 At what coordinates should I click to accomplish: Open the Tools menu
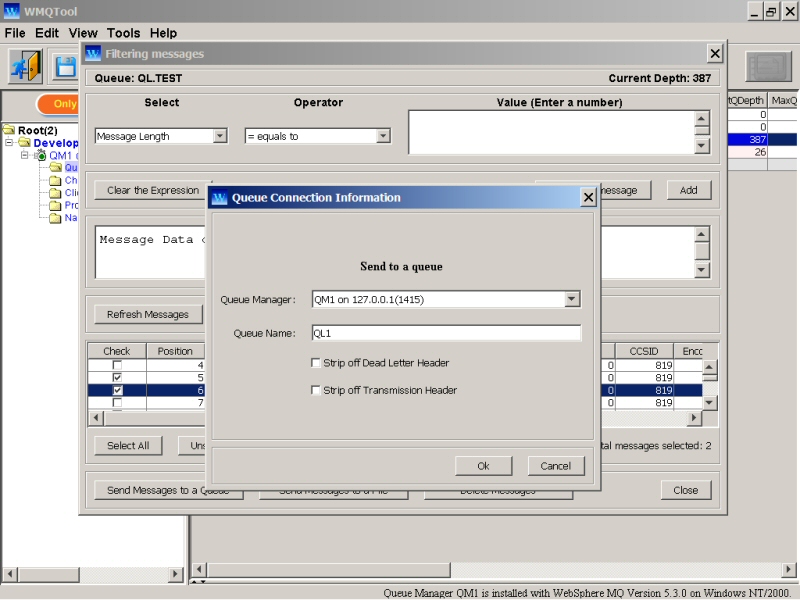pos(123,33)
